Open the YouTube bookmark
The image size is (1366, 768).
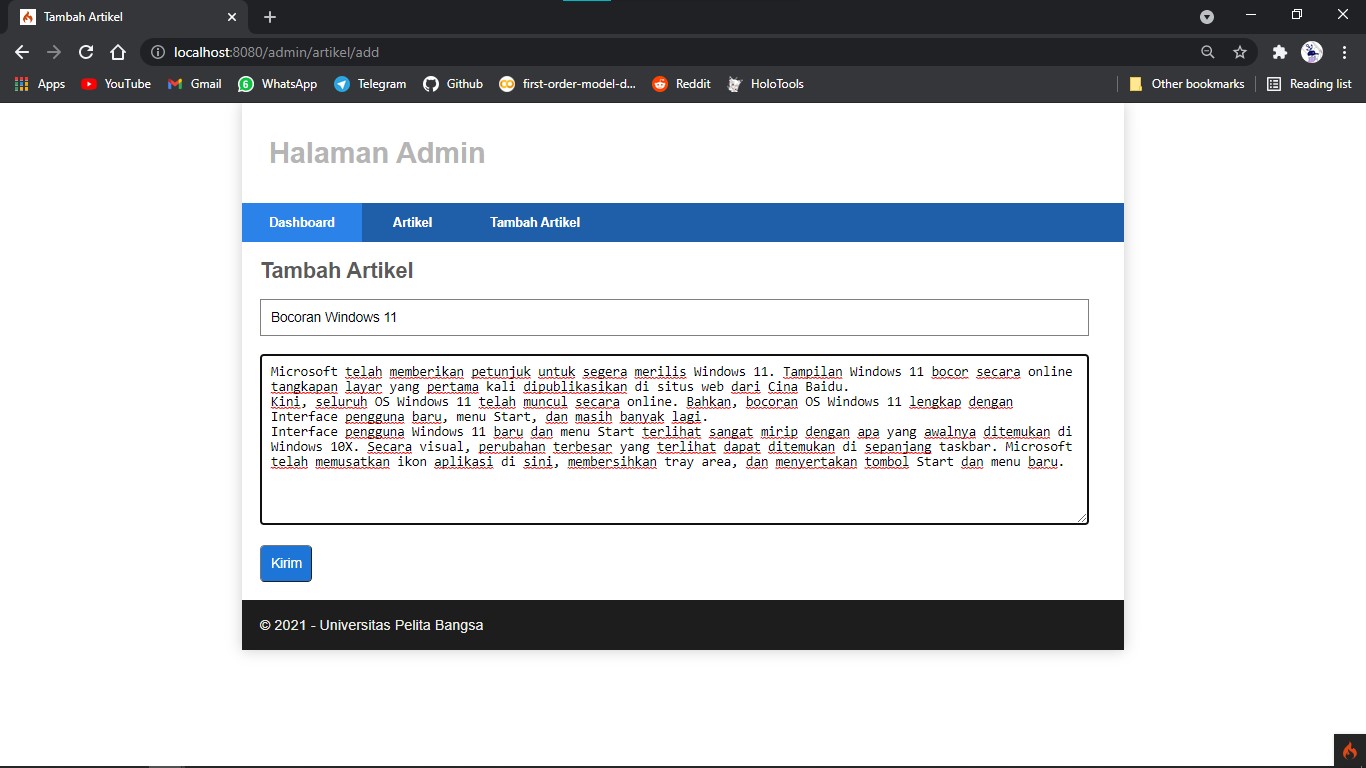point(116,84)
